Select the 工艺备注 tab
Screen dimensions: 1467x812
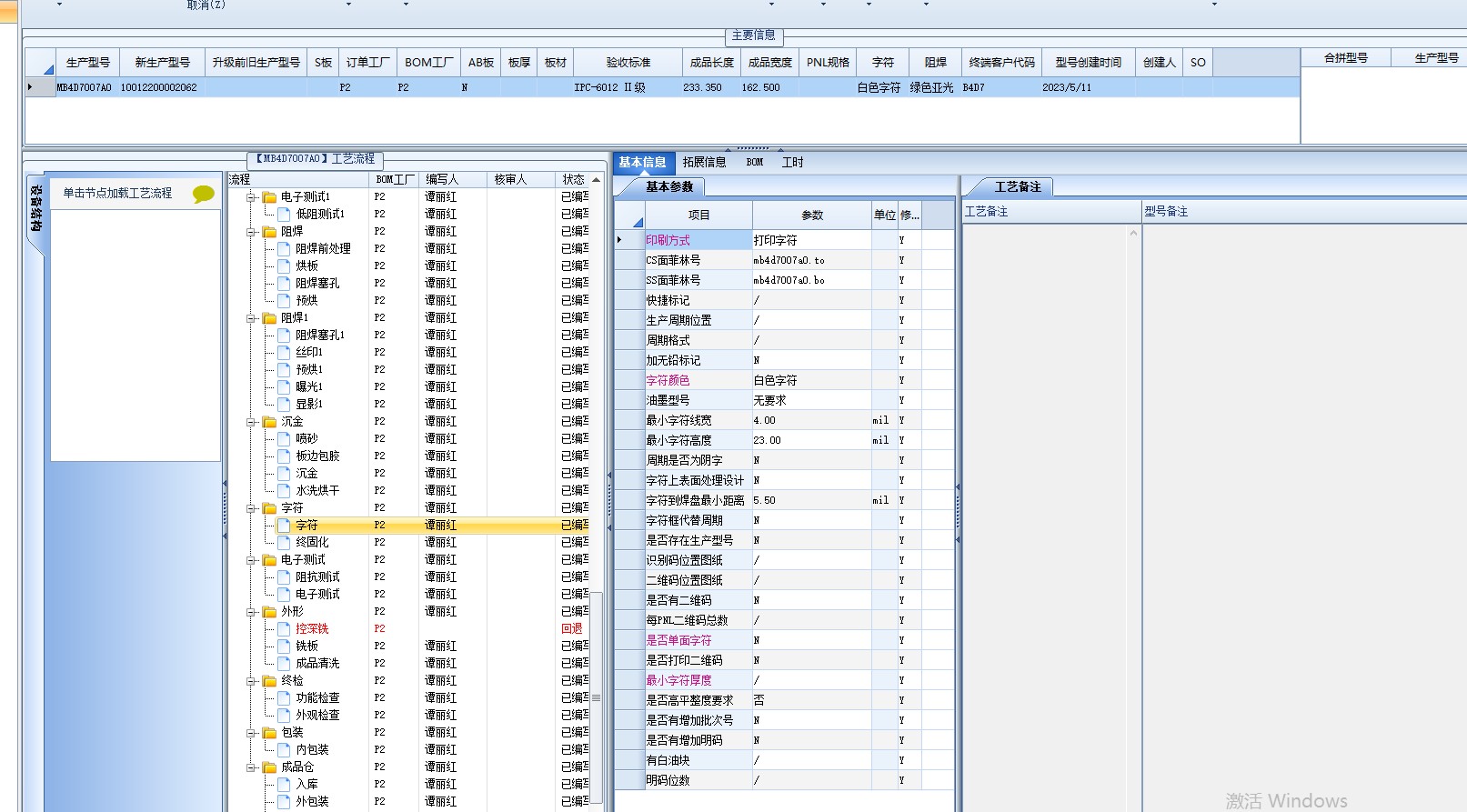pos(1018,186)
